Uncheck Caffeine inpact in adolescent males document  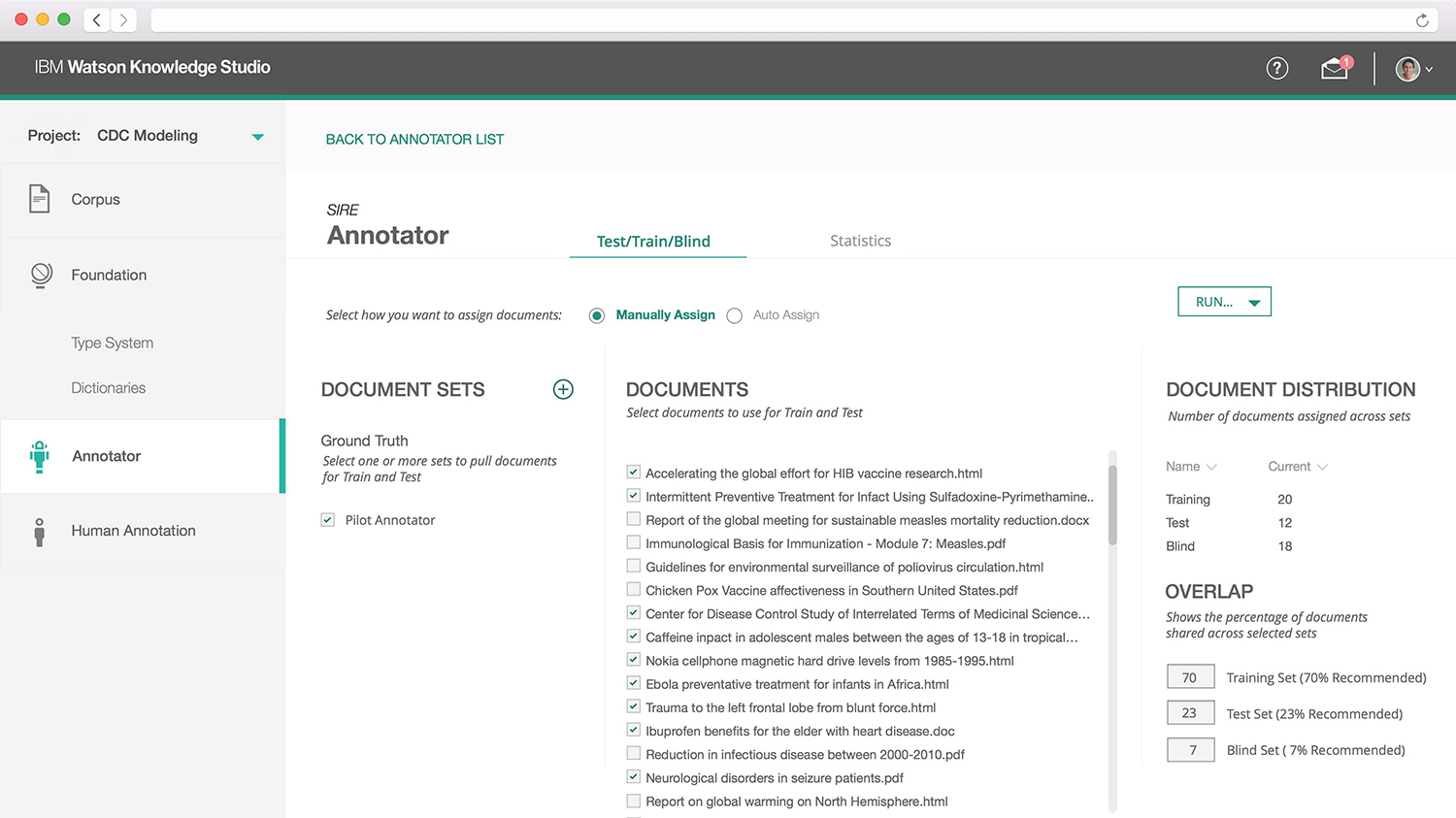pyautogui.click(x=634, y=637)
